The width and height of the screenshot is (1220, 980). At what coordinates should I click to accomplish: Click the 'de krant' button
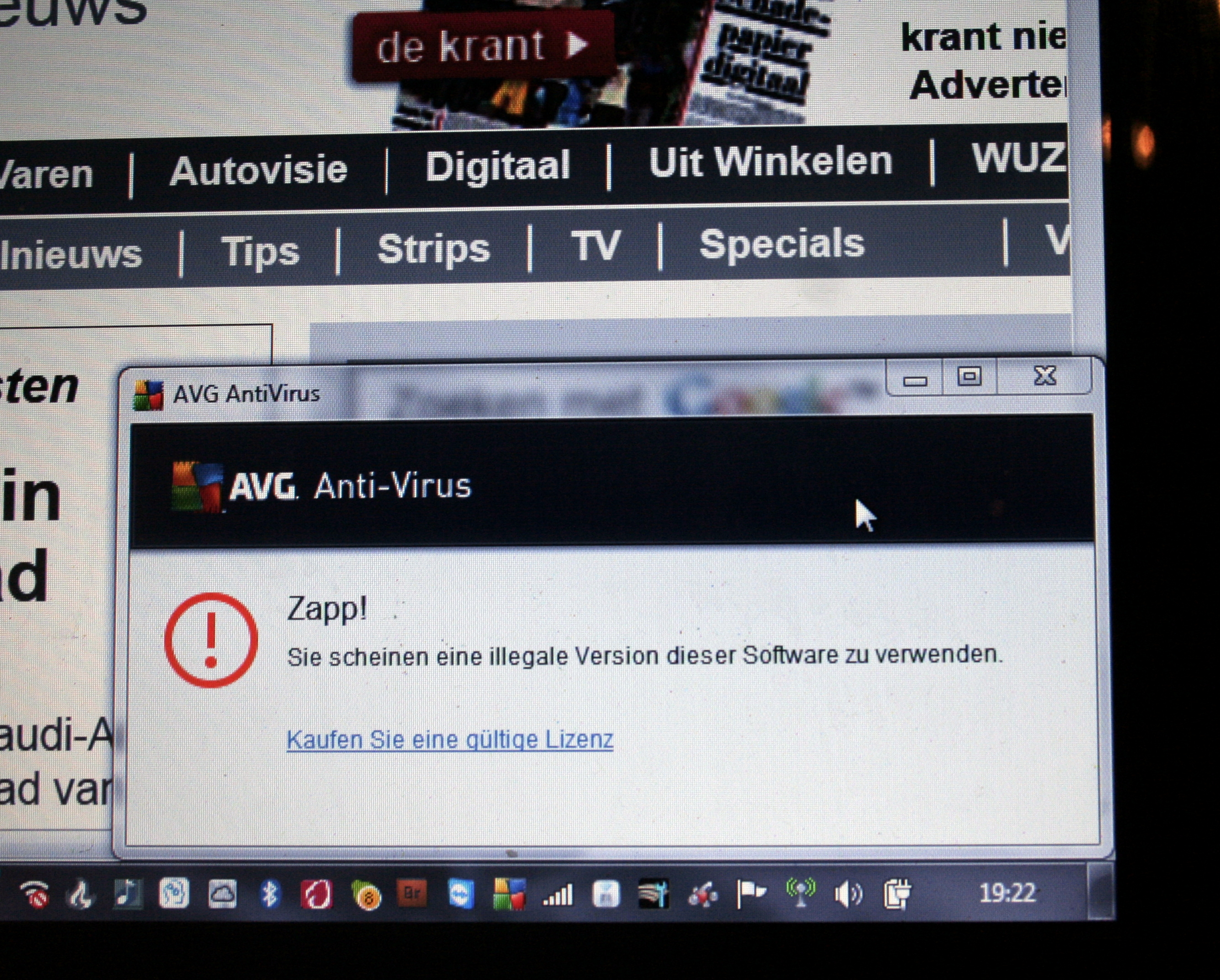(x=483, y=46)
